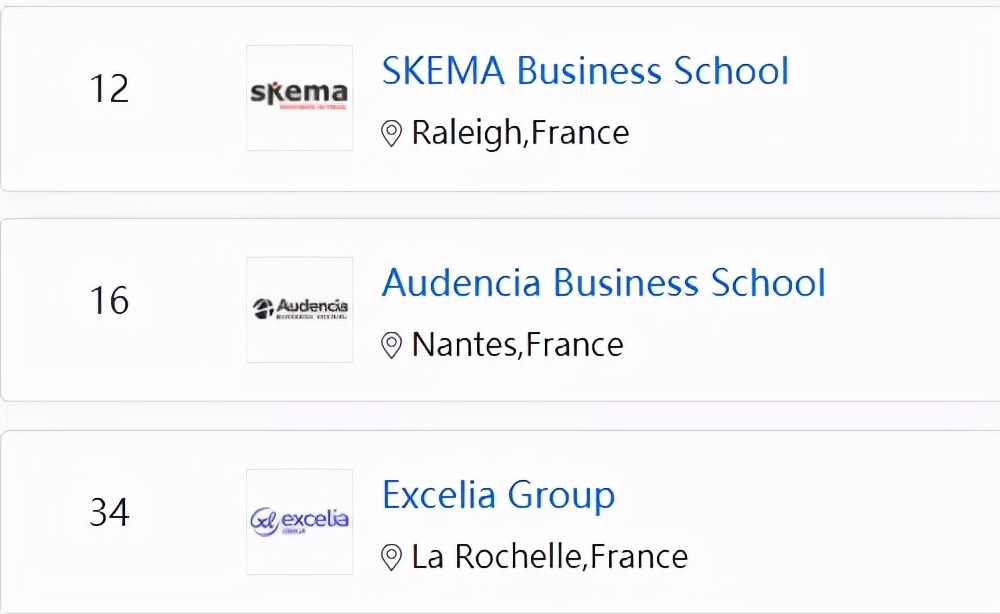Click rank number 12

(x=109, y=89)
